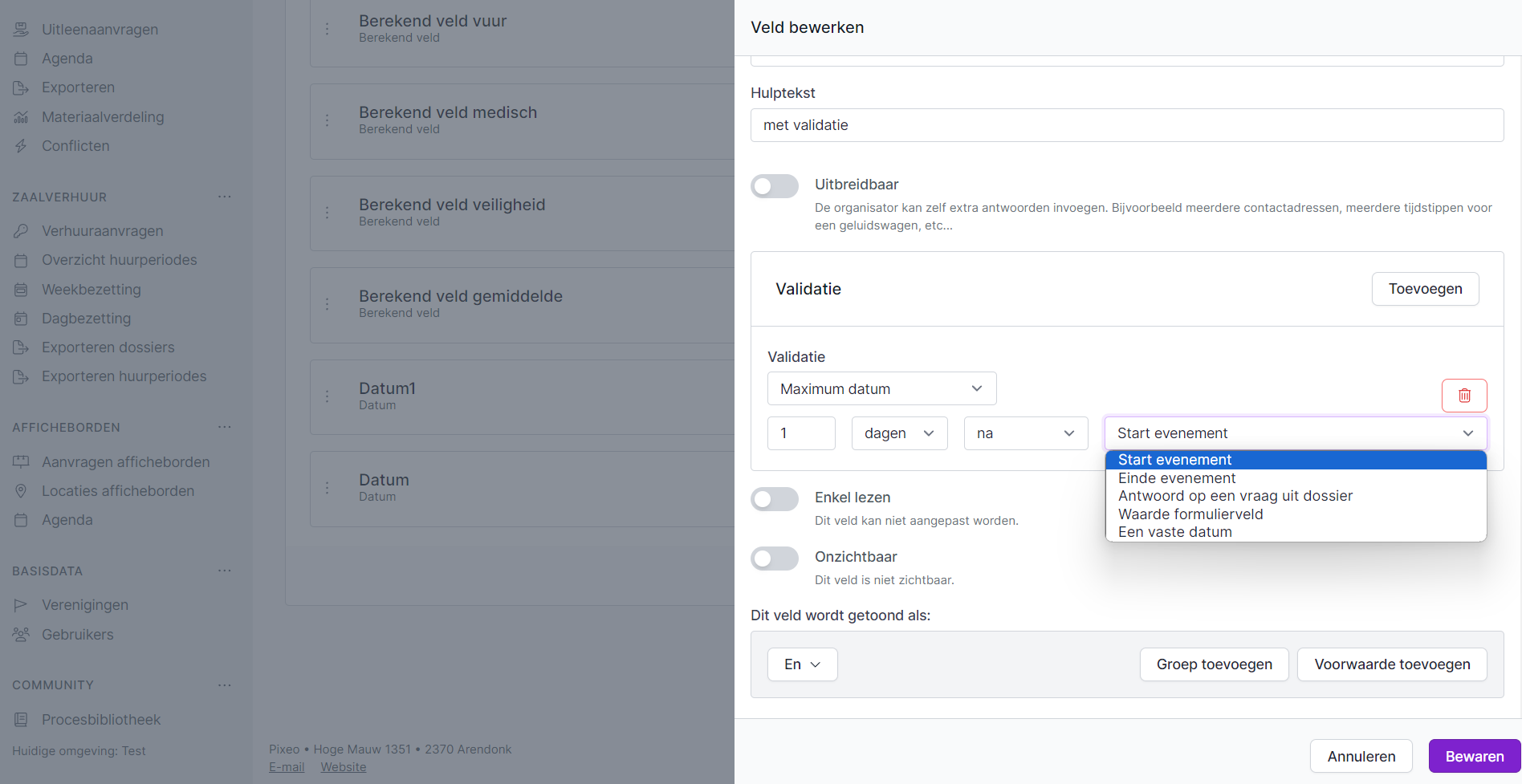Click the Verhuuraanvragen key icon

pos(21,231)
